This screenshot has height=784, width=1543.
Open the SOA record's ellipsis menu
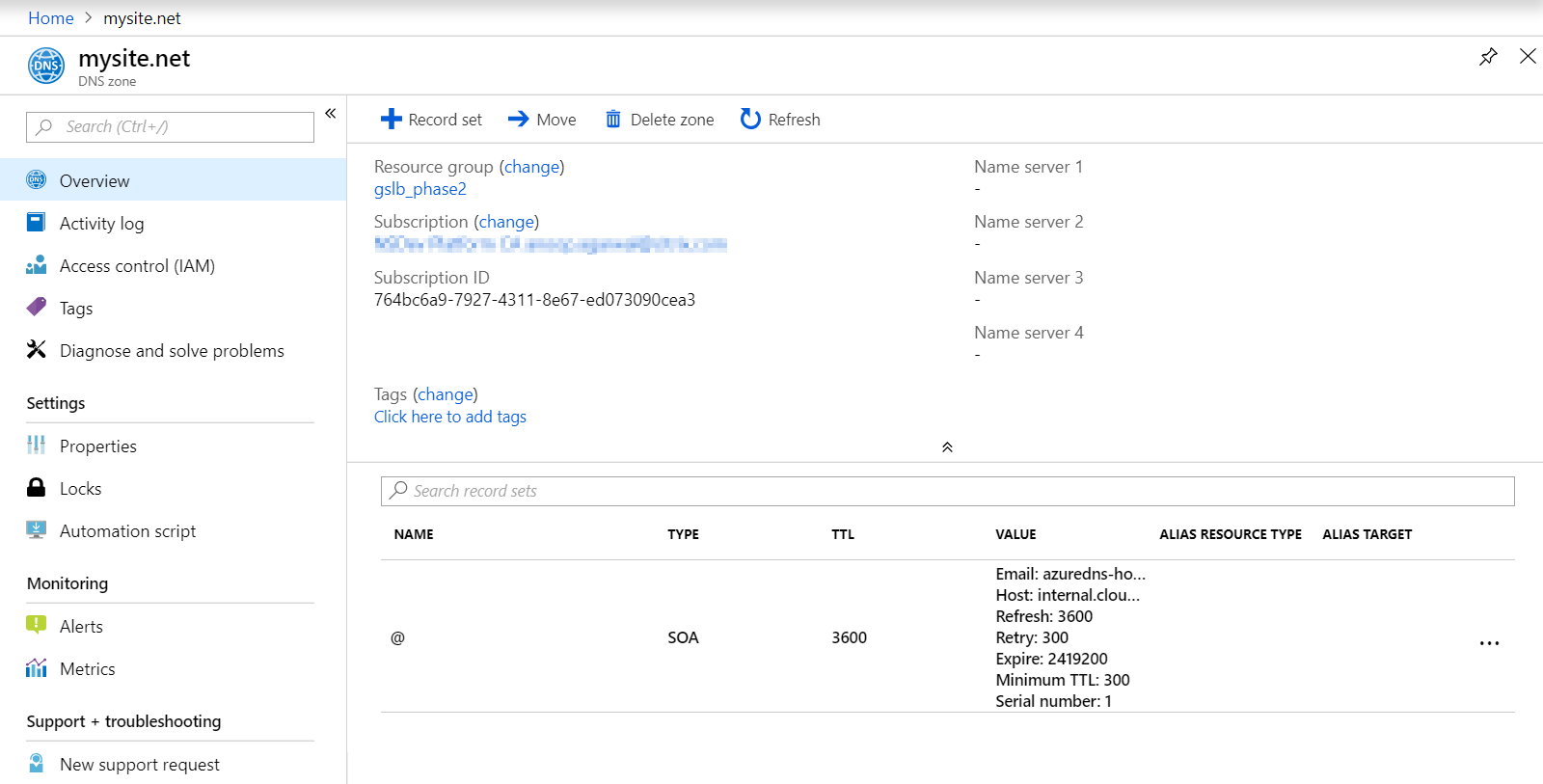[x=1489, y=643]
